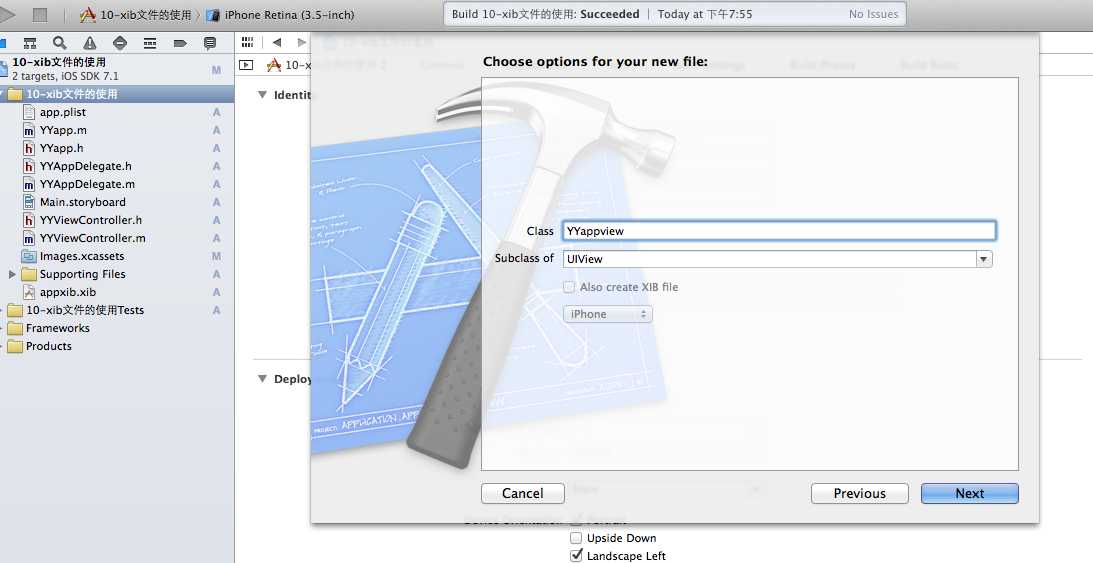Open the Debug navigator icon
The image size is (1093, 563).
point(150,43)
